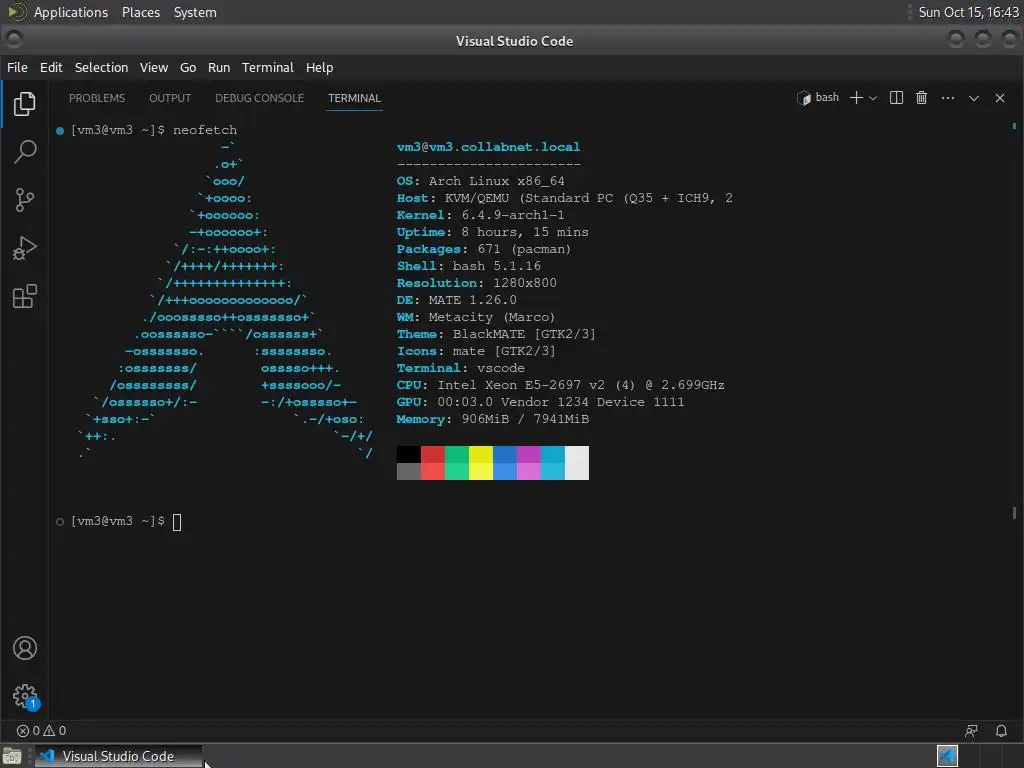The image size is (1024, 768).
Task: Open the Search view in activity bar
Action: click(24, 152)
